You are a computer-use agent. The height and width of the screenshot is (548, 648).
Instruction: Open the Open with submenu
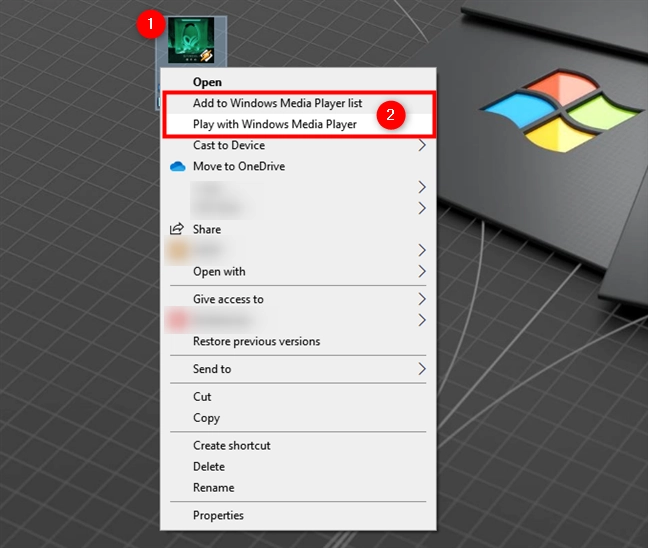tap(298, 272)
